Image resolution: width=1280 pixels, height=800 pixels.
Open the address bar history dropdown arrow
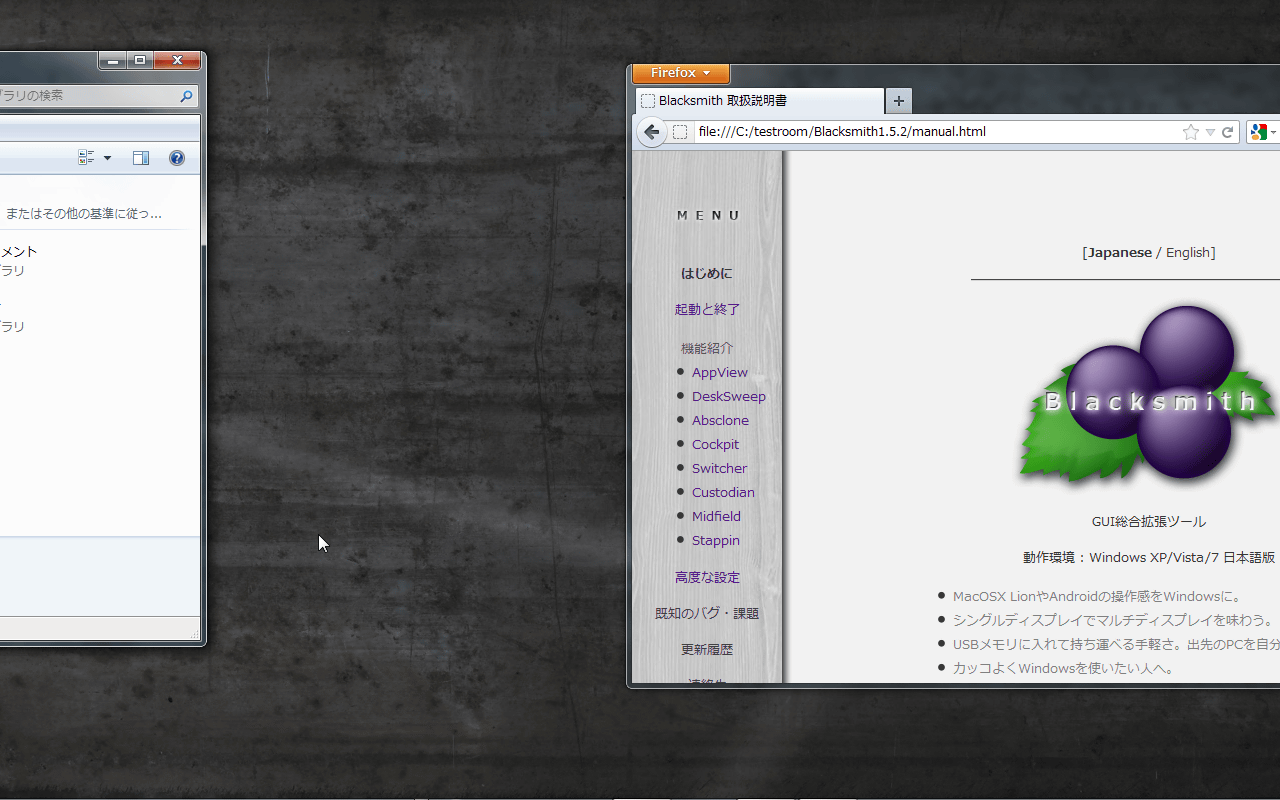pos(1210,132)
